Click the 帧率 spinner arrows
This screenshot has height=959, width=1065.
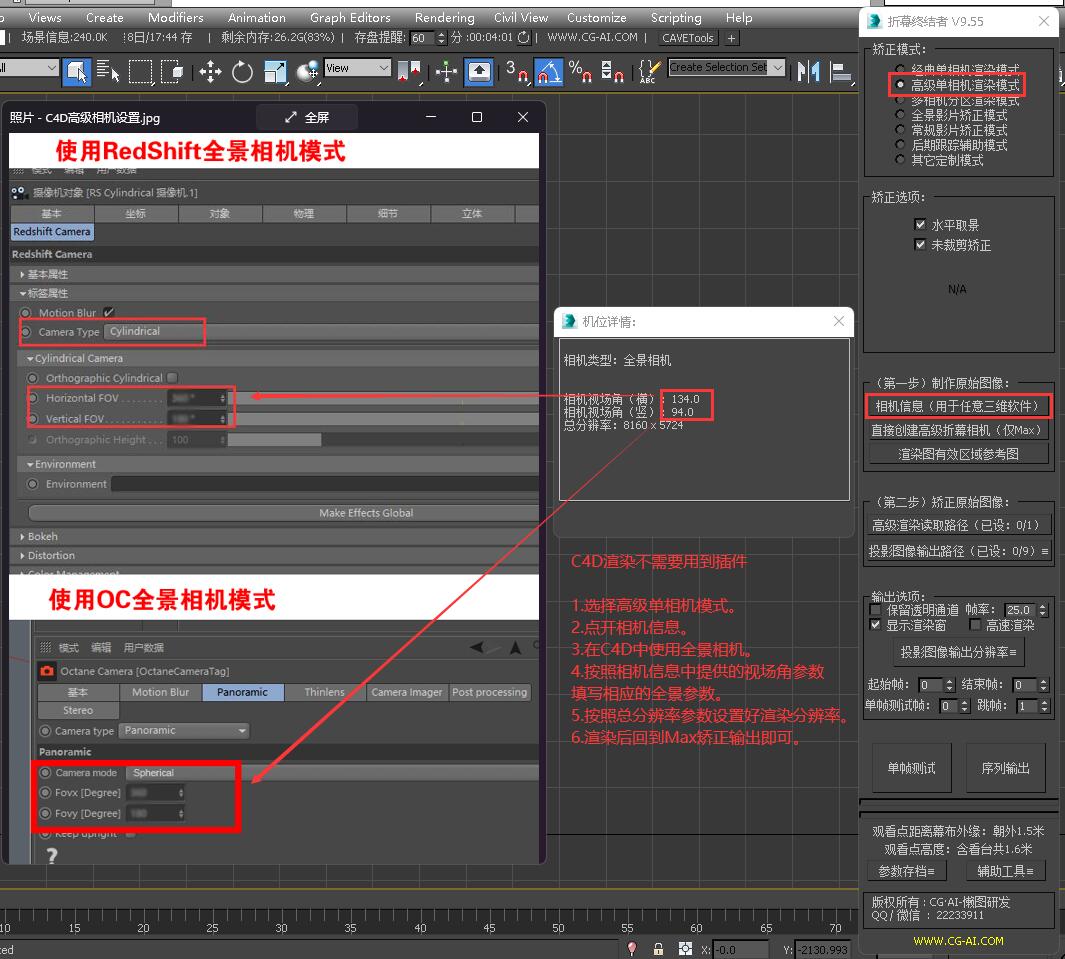(1043, 610)
